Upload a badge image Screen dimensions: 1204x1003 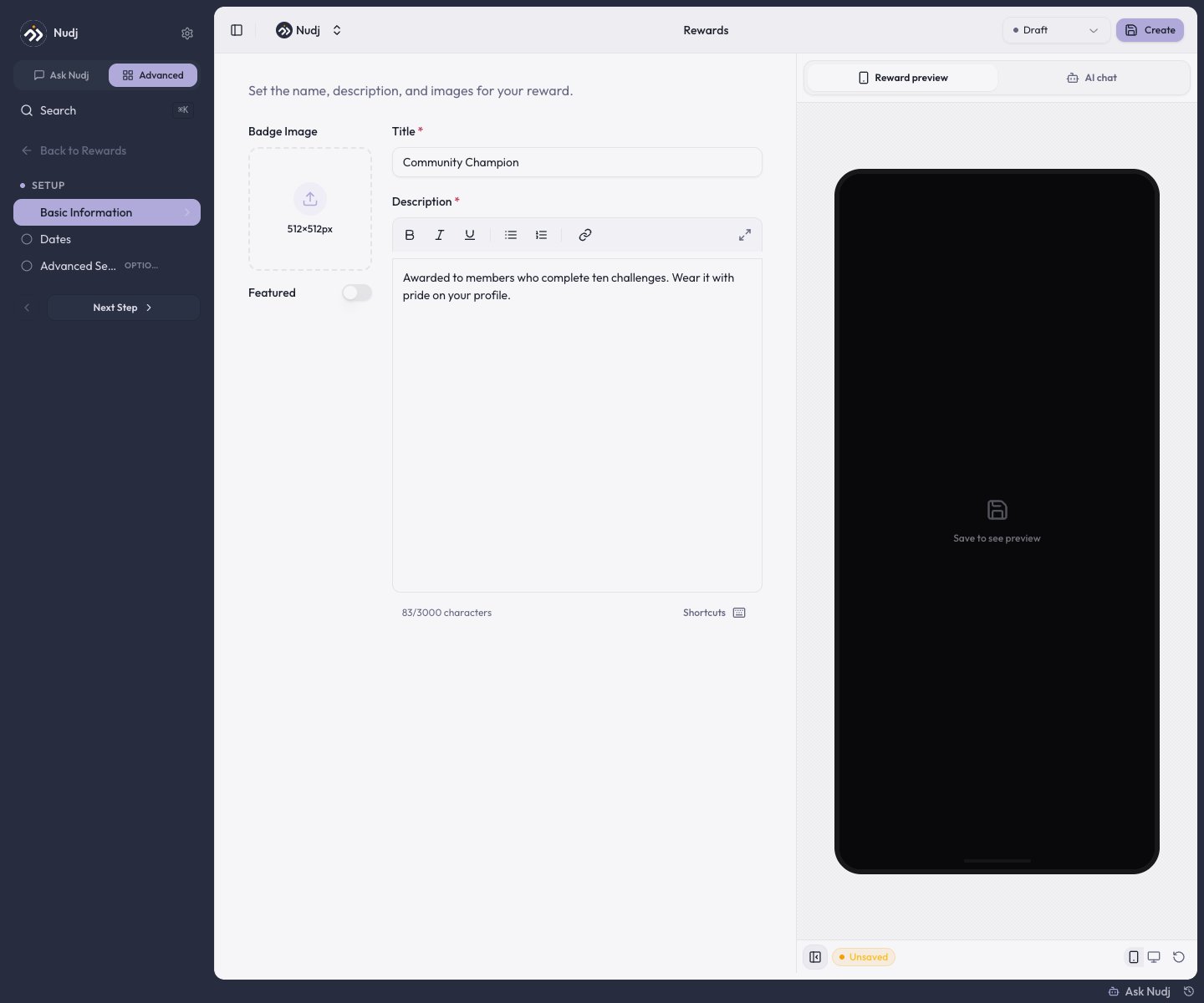(310, 209)
